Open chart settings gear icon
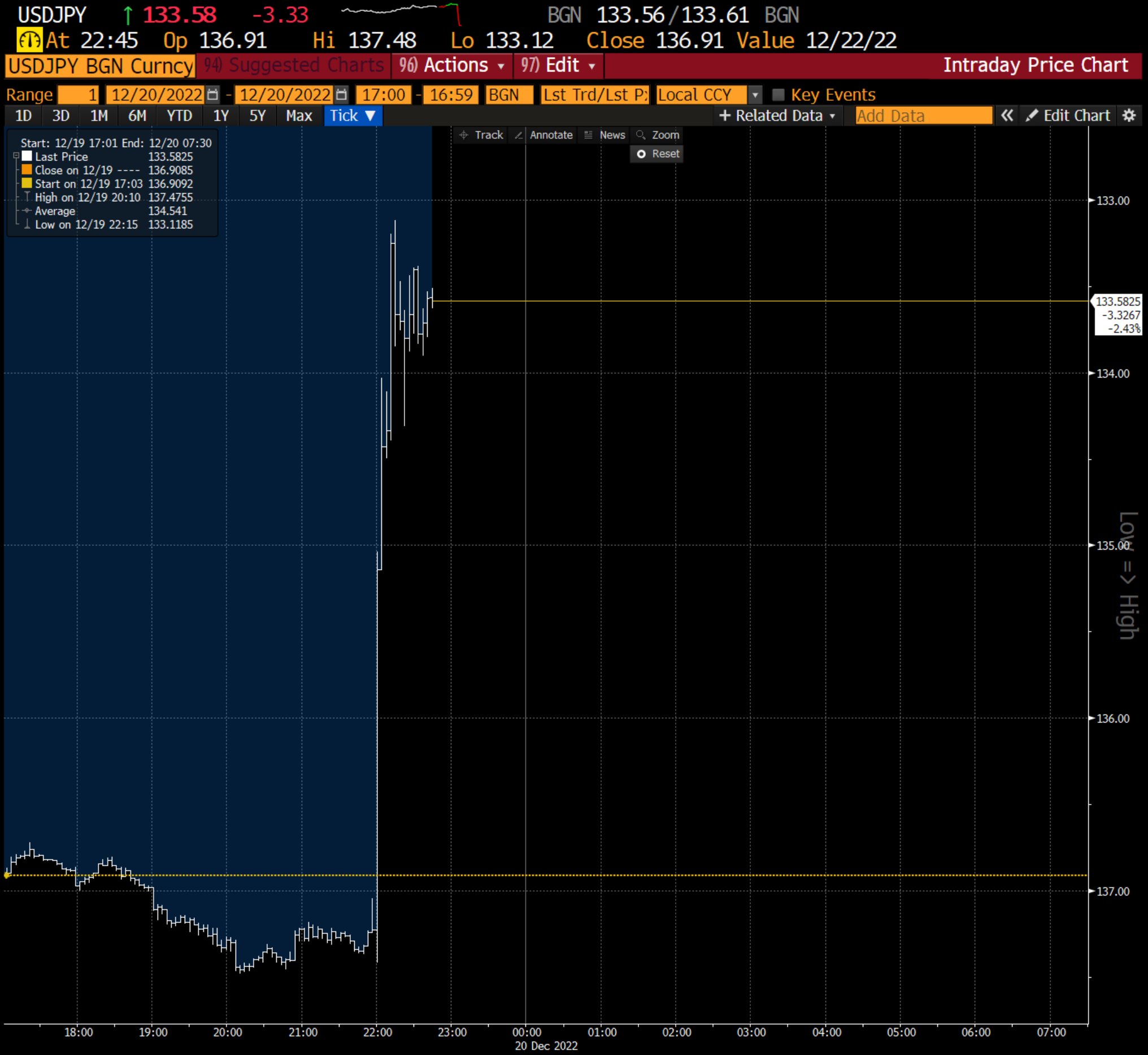The width and height of the screenshot is (1148, 1055). [x=1129, y=116]
